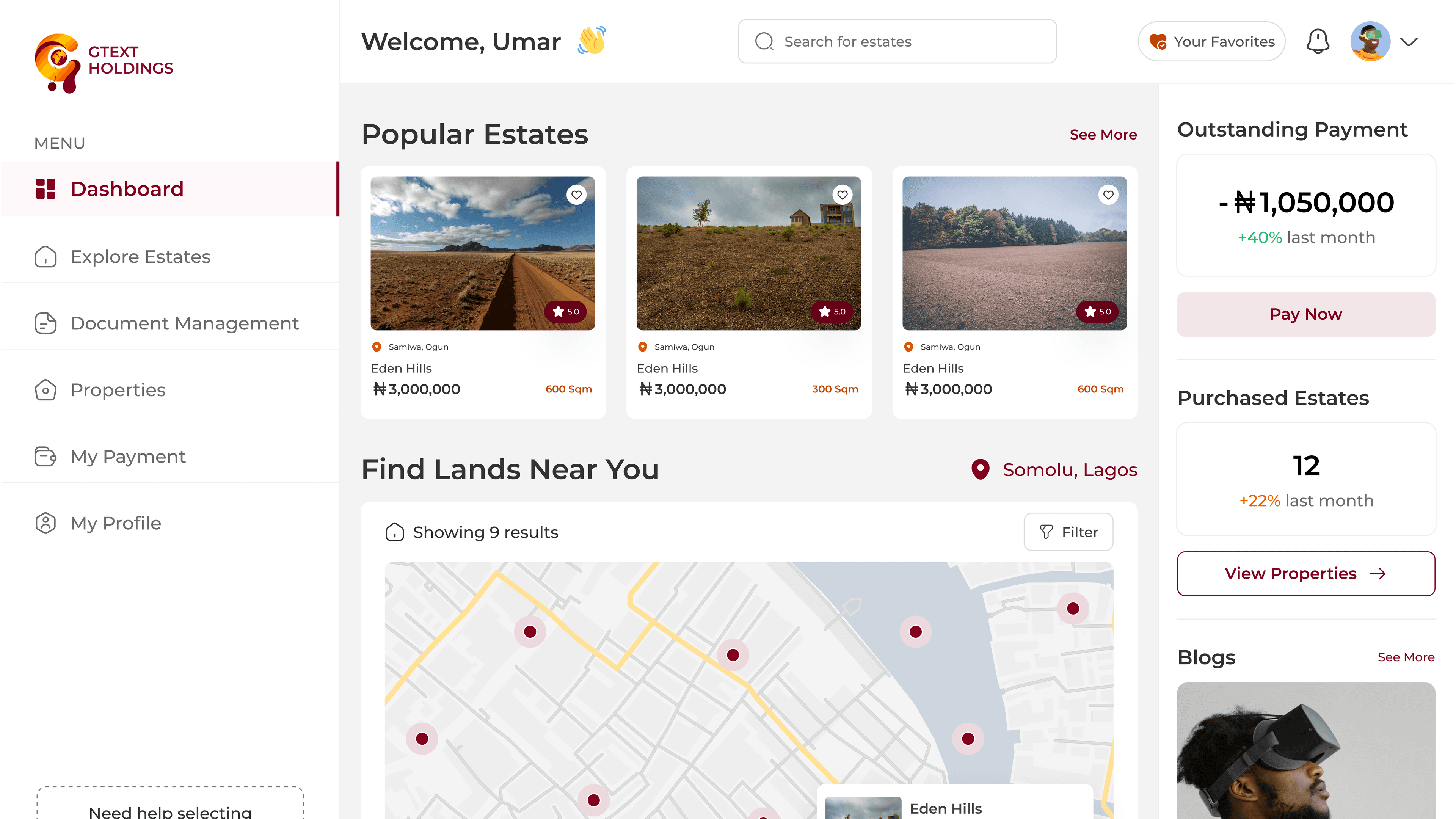Open the Dashboard menu item
Screen dimensions: 1456x819
[169, 189]
